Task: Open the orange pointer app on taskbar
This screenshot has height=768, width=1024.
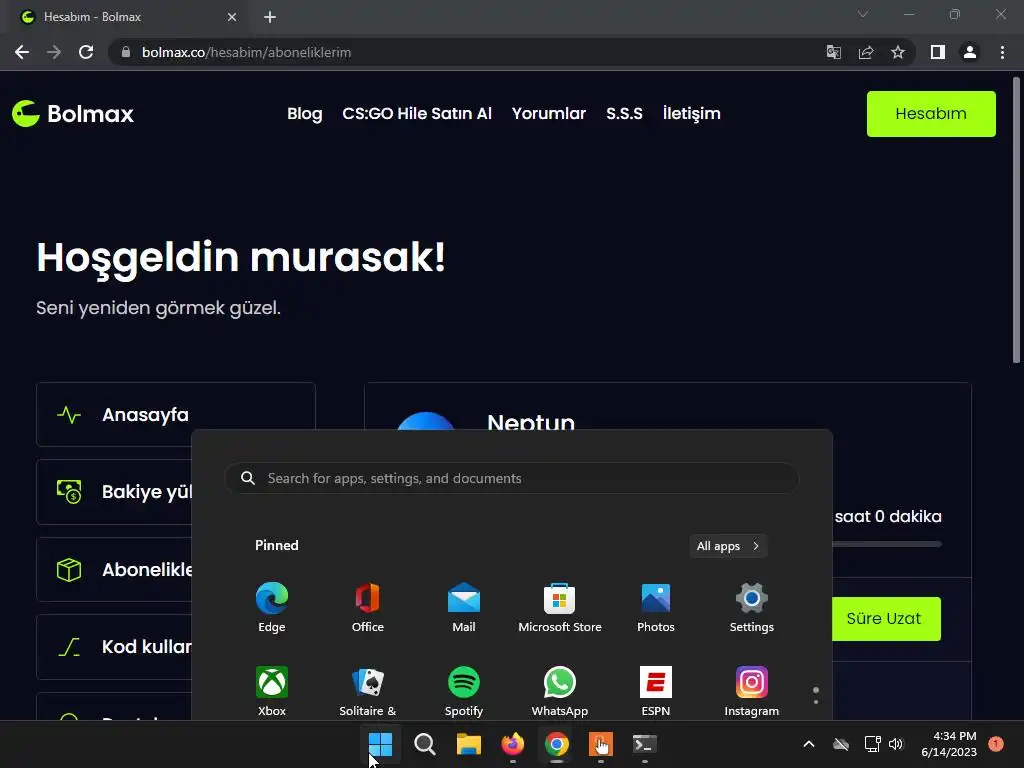Action: pyautogui.click(x=601, y=744)
